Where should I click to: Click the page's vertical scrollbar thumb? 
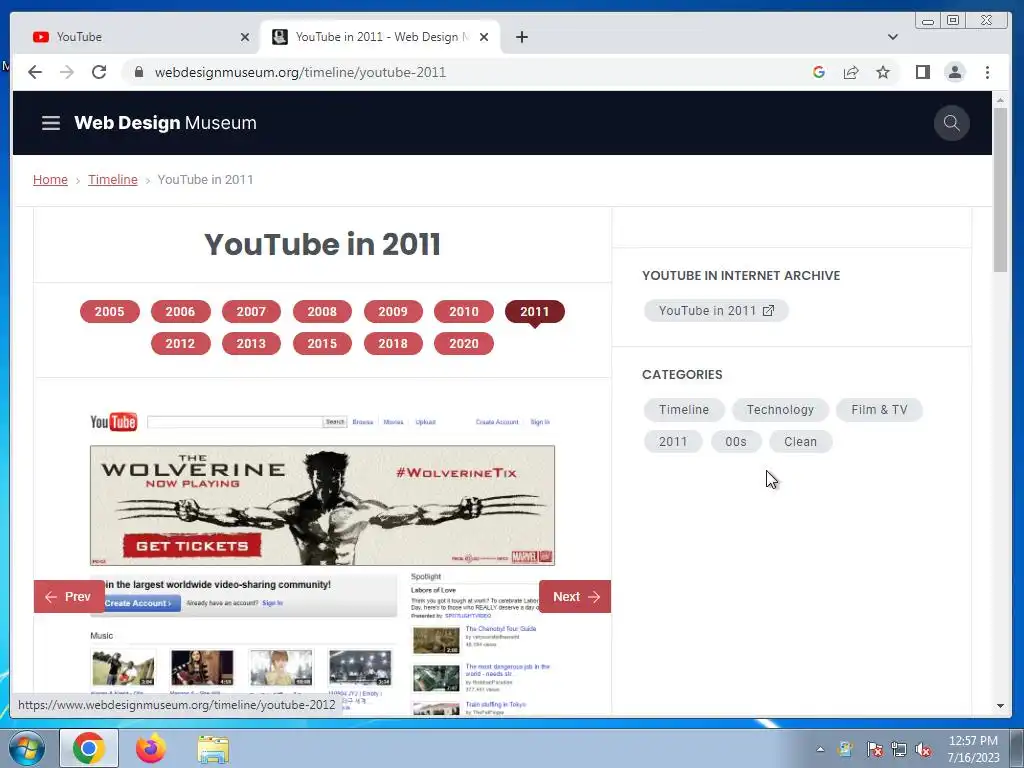[1000, 189]
